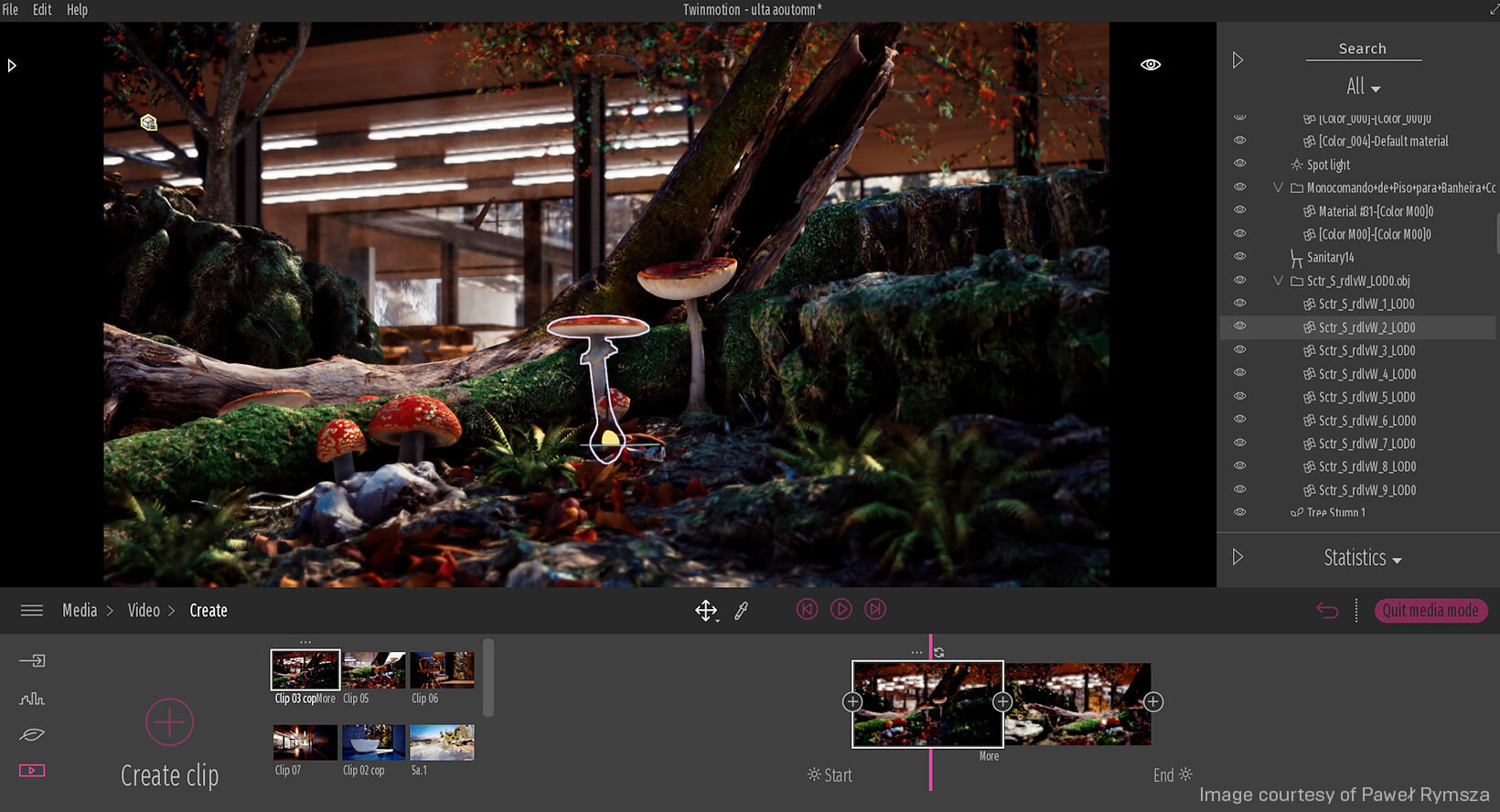Click the viewport eye icon
This screenshot has width=1500, height=812.
click(1151, 65)
